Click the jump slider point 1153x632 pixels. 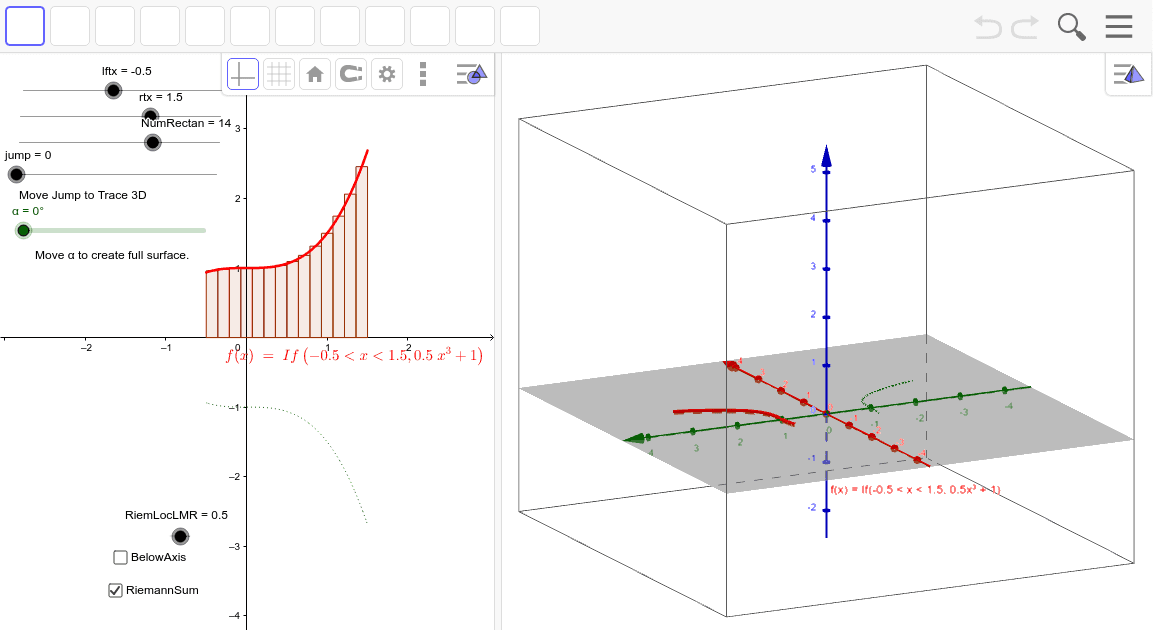click(x=16, y=174)
